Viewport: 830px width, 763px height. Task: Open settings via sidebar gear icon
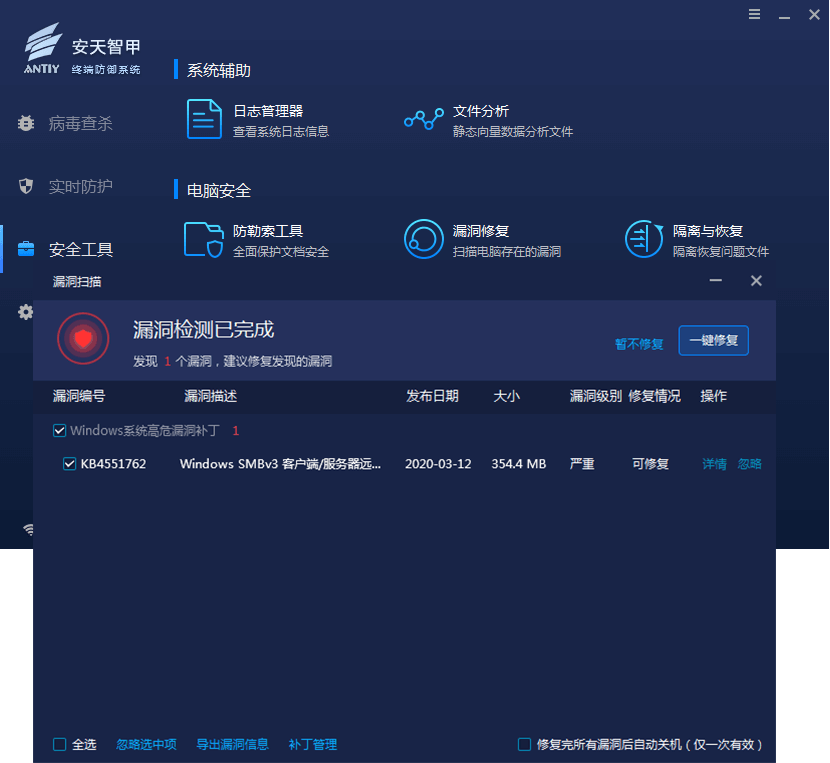point(25,312)
